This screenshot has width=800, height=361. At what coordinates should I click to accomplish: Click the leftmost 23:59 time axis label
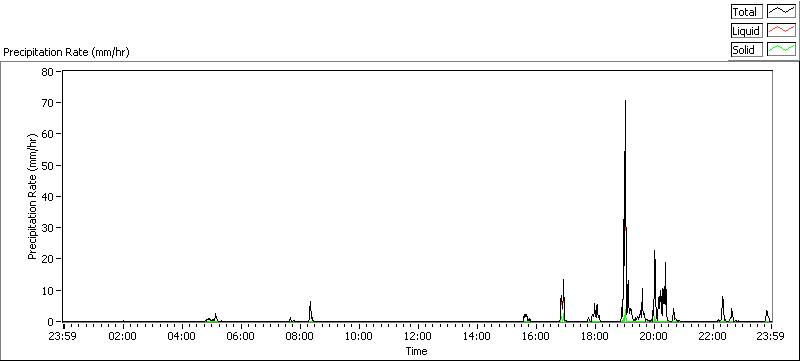pyautogui.click(x=64, y=336)
